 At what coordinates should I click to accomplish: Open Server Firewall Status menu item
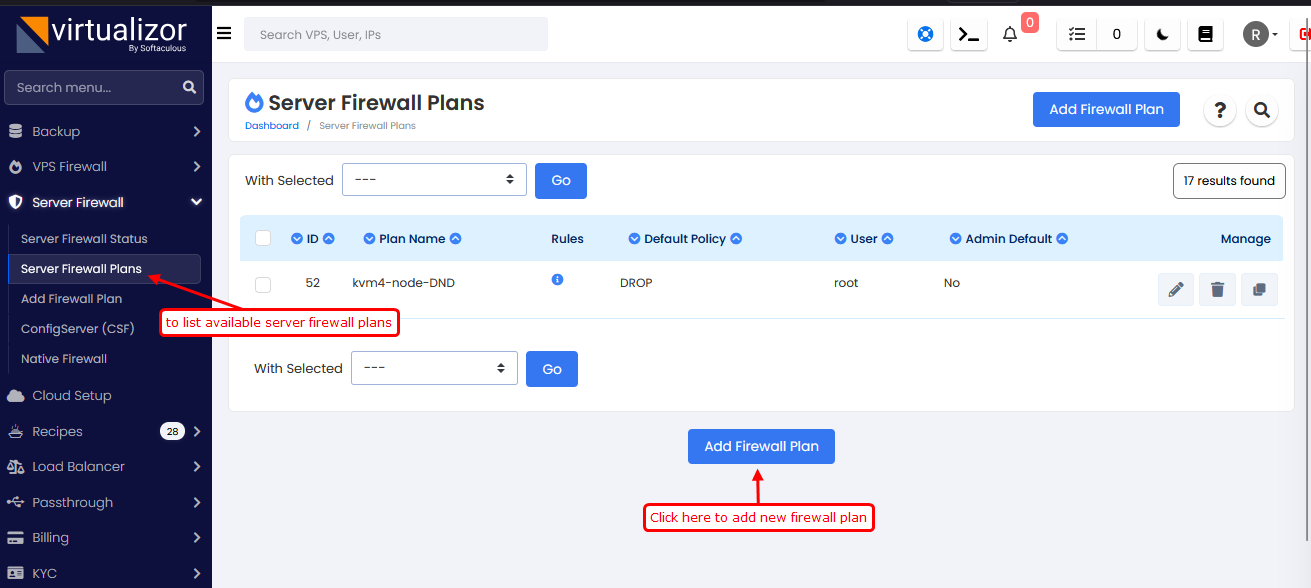coord(84,239)
